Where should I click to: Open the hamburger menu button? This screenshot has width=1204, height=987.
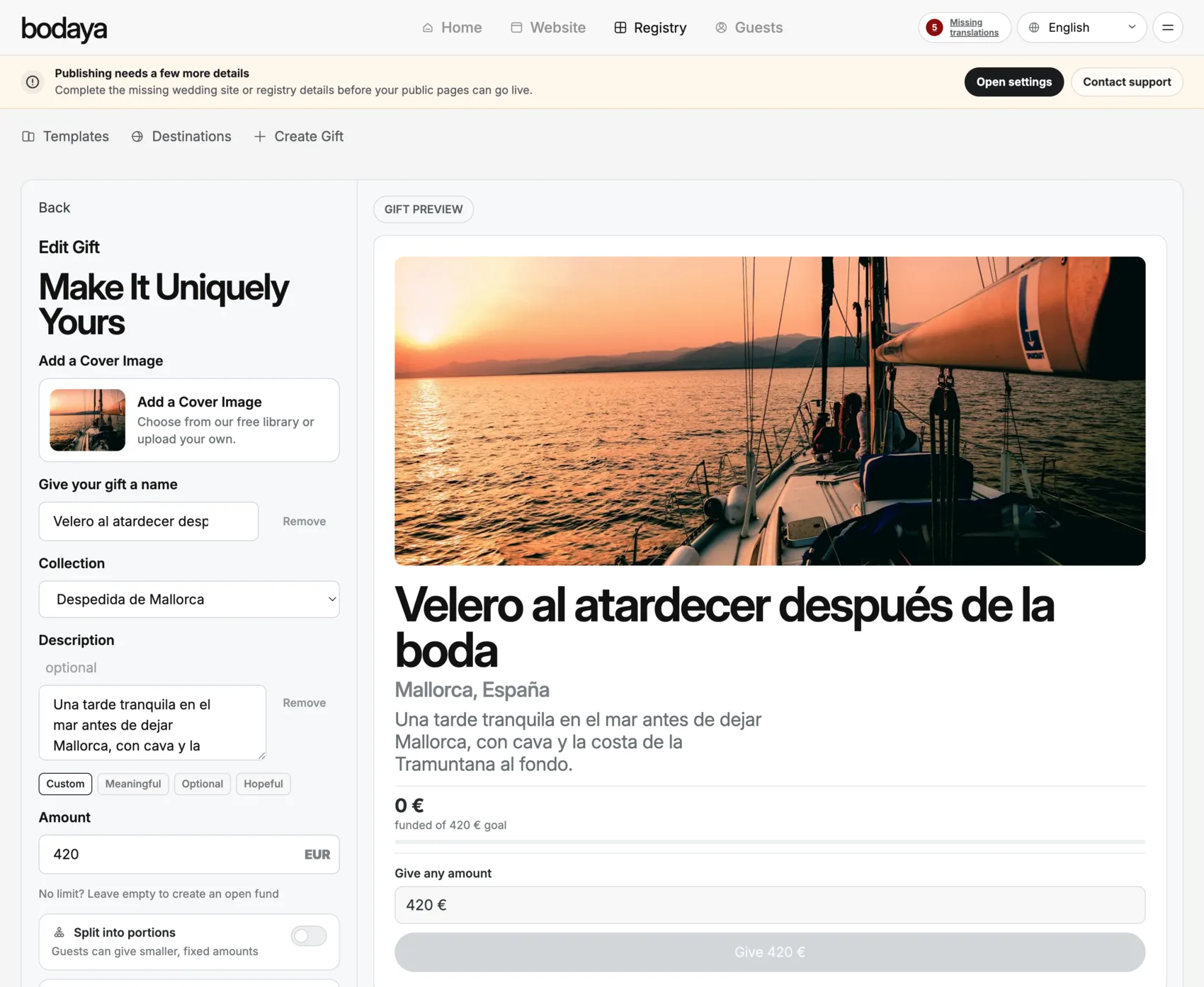[x=1168, y=28]
